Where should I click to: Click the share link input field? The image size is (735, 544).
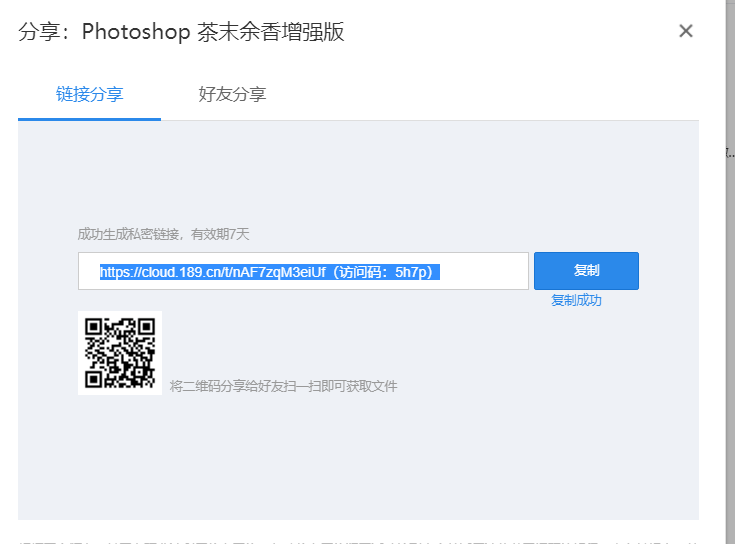(x=303, y=271)
